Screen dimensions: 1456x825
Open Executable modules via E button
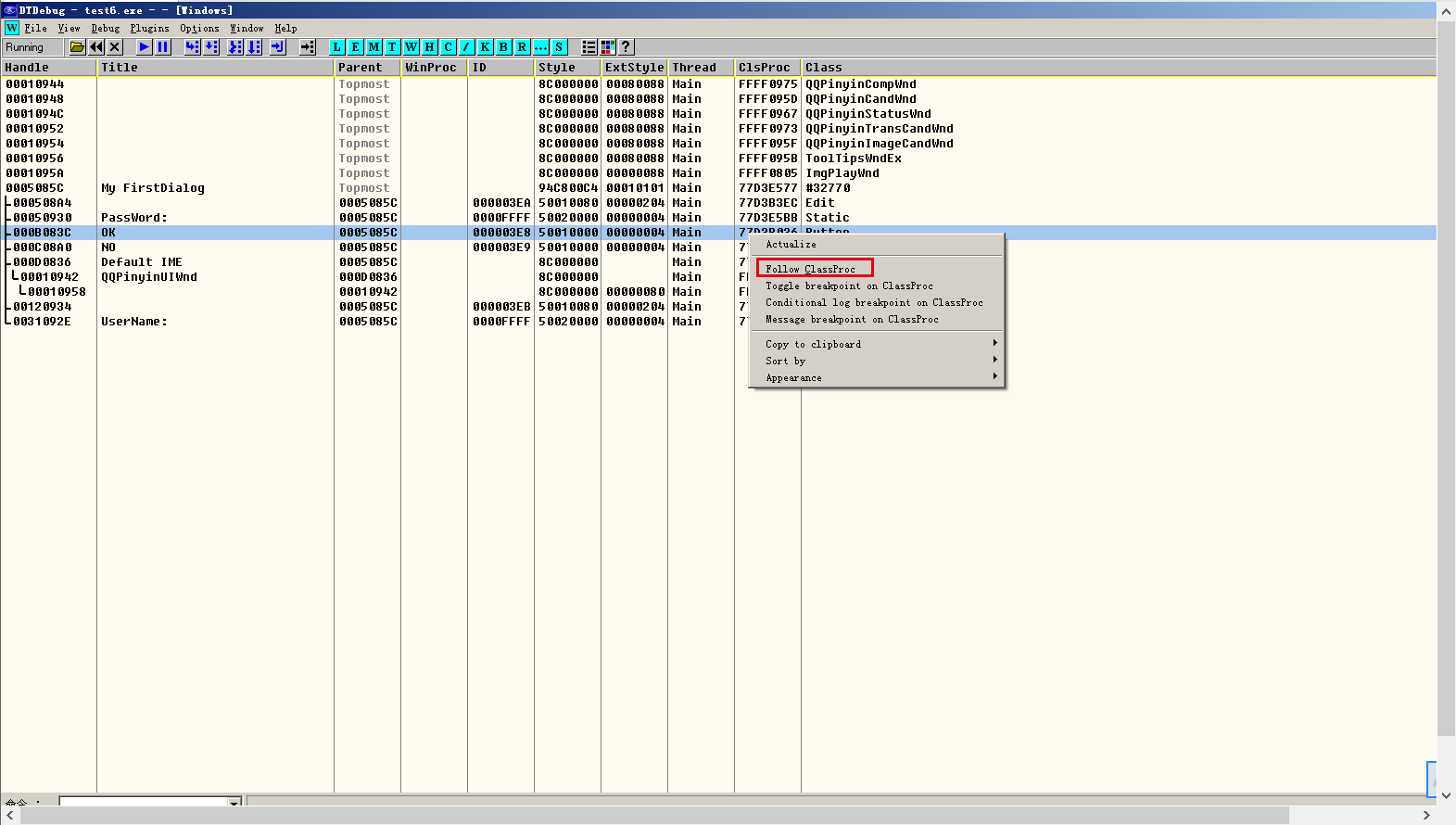coord(356,47)
